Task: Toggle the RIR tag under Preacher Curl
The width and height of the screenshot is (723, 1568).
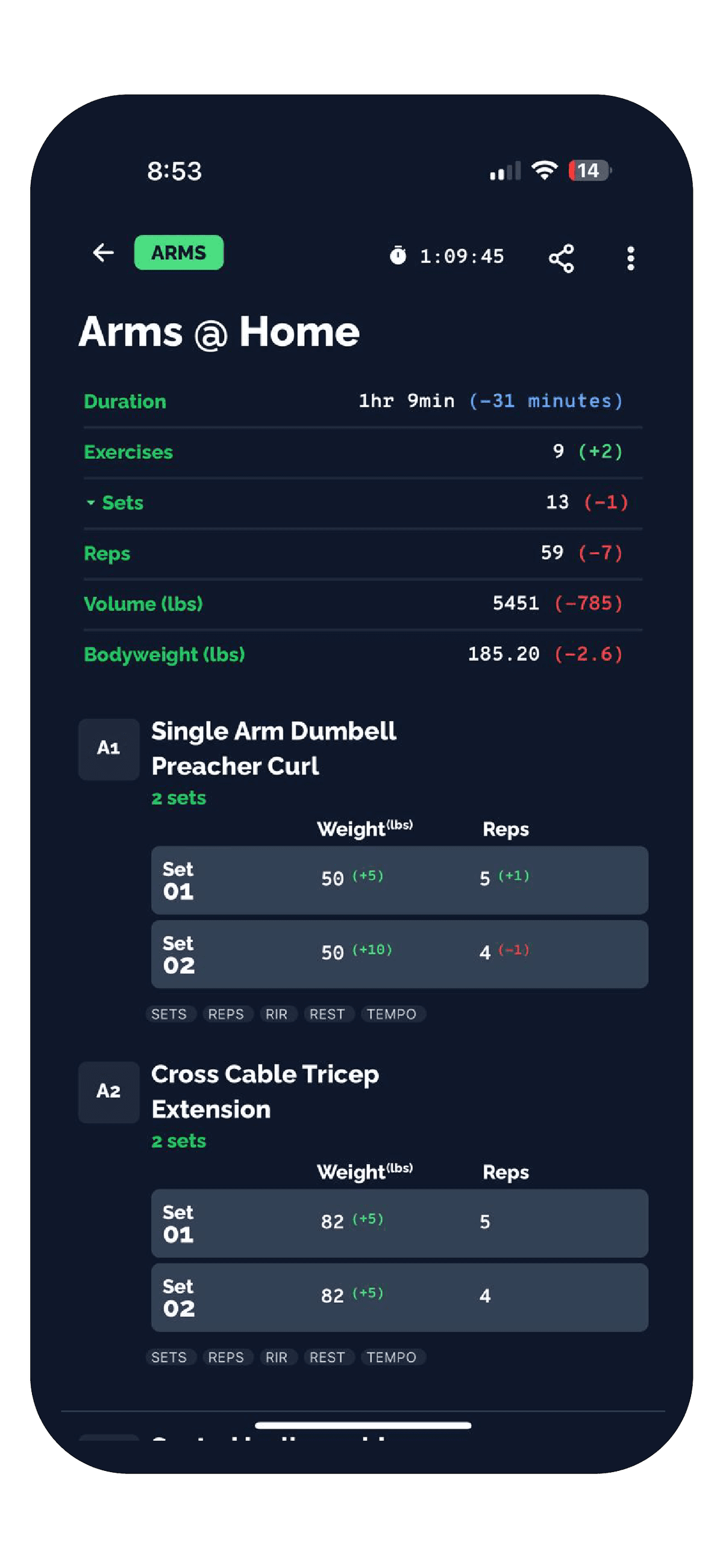Action: click(277, 1014)
